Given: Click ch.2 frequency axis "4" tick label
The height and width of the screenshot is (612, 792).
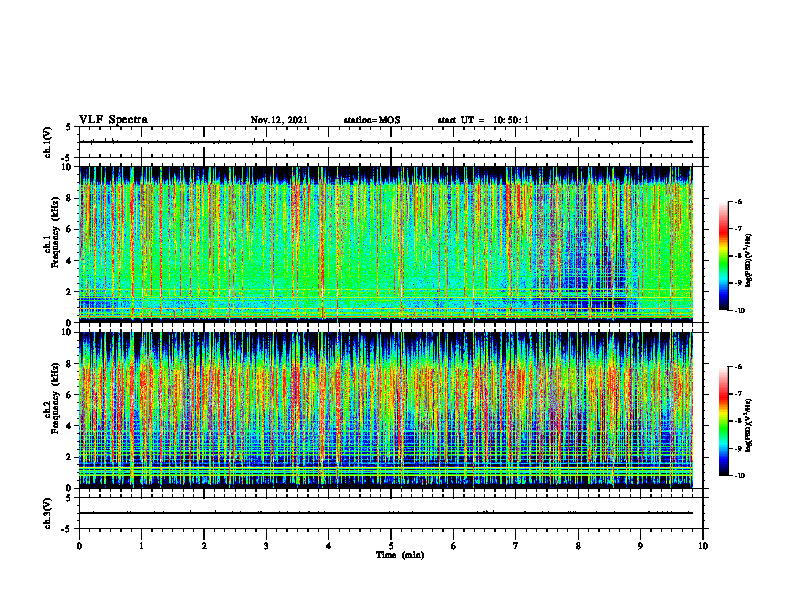Looking at the screenshot, I should (70, 426).
